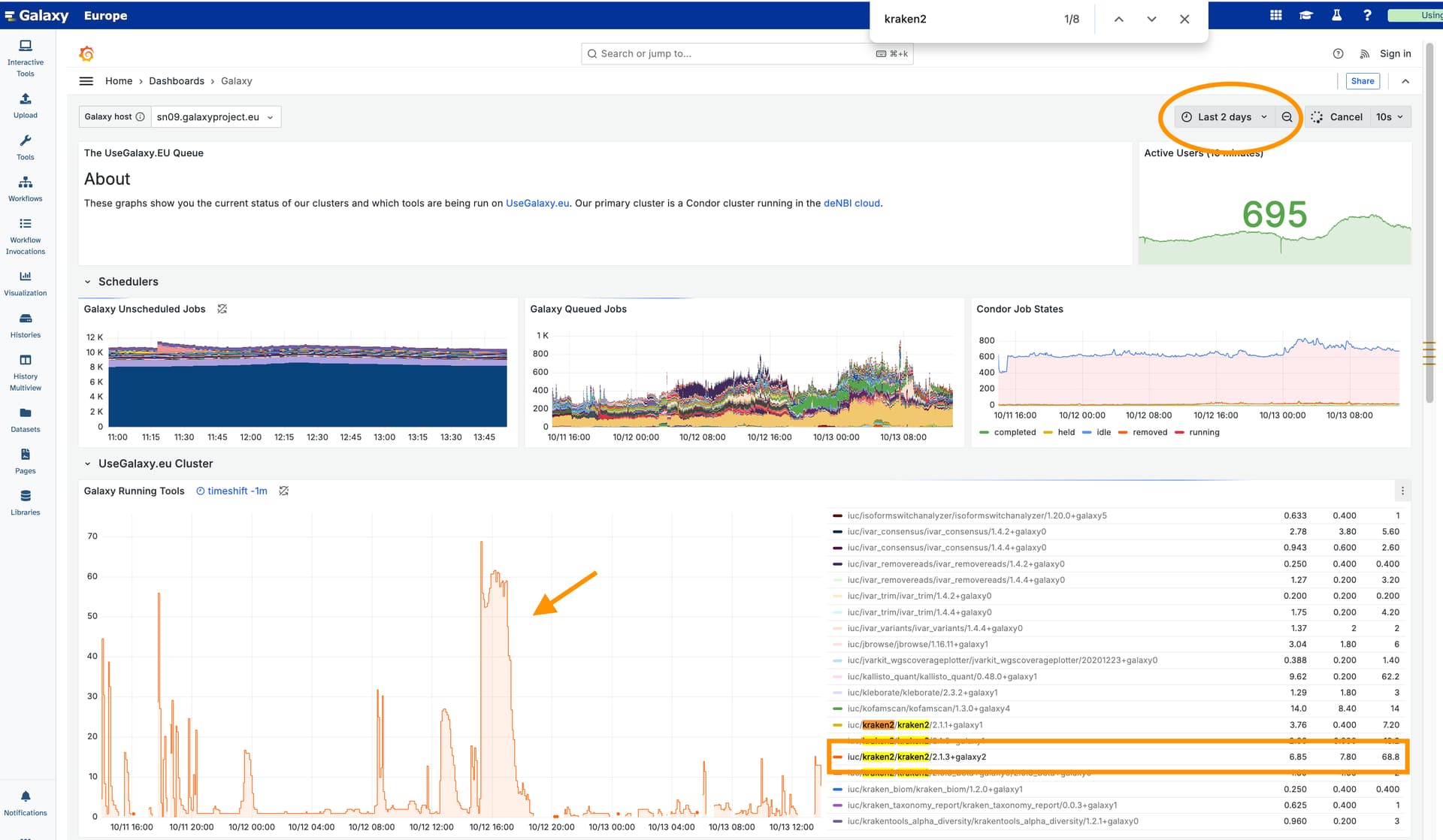Open the Last 2 days time picker
The image size is (1443, 840).
click(x=1224, y=117)
